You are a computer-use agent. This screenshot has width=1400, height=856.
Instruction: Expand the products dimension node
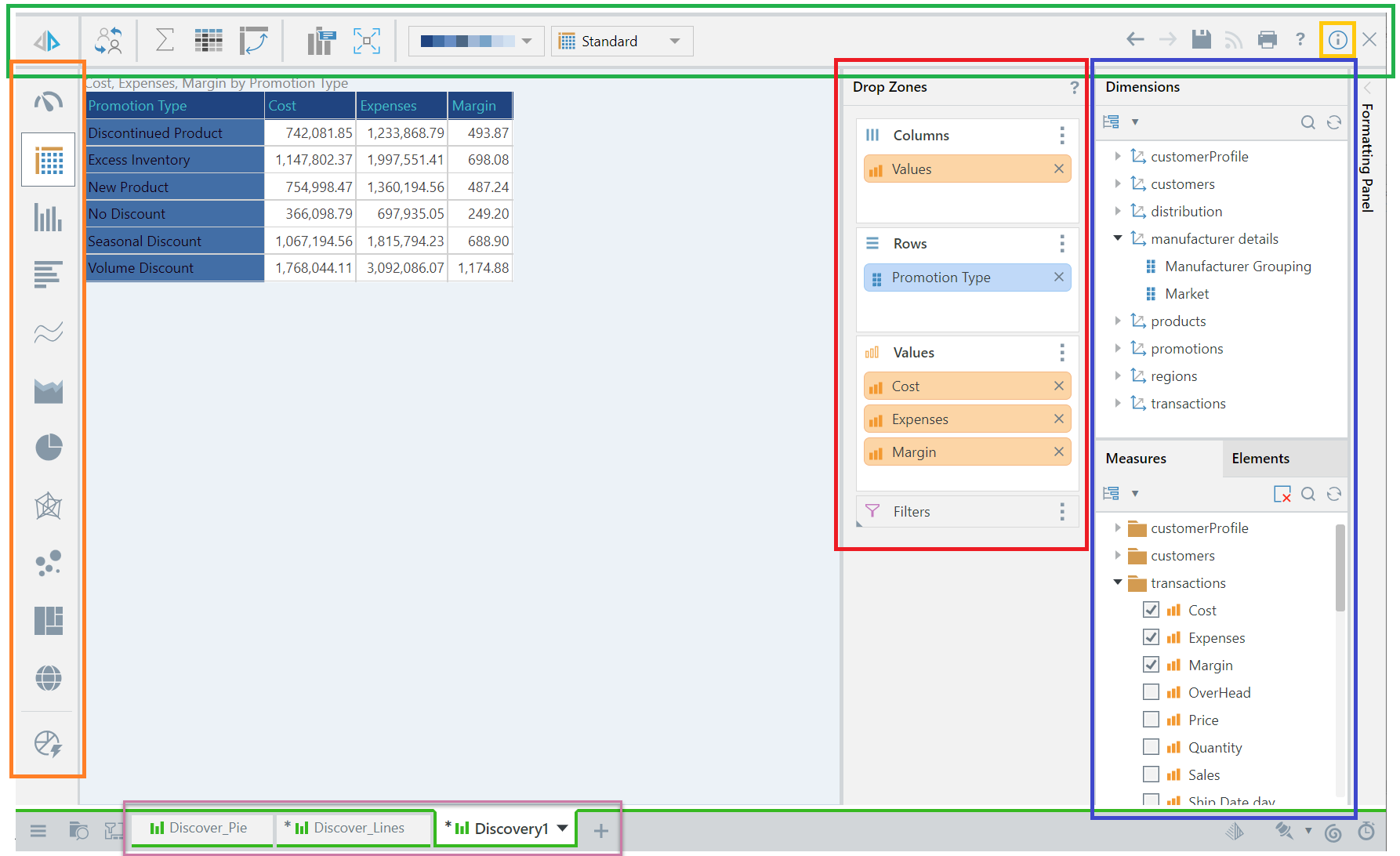click(x=1118, y=321)
